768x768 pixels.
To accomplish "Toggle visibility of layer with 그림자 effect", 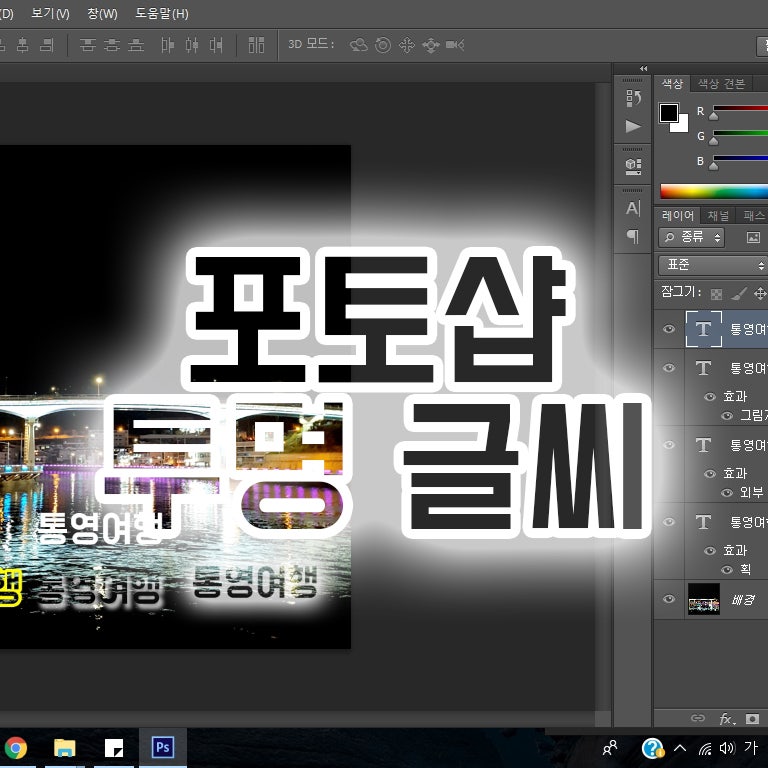I will point(669,368).
